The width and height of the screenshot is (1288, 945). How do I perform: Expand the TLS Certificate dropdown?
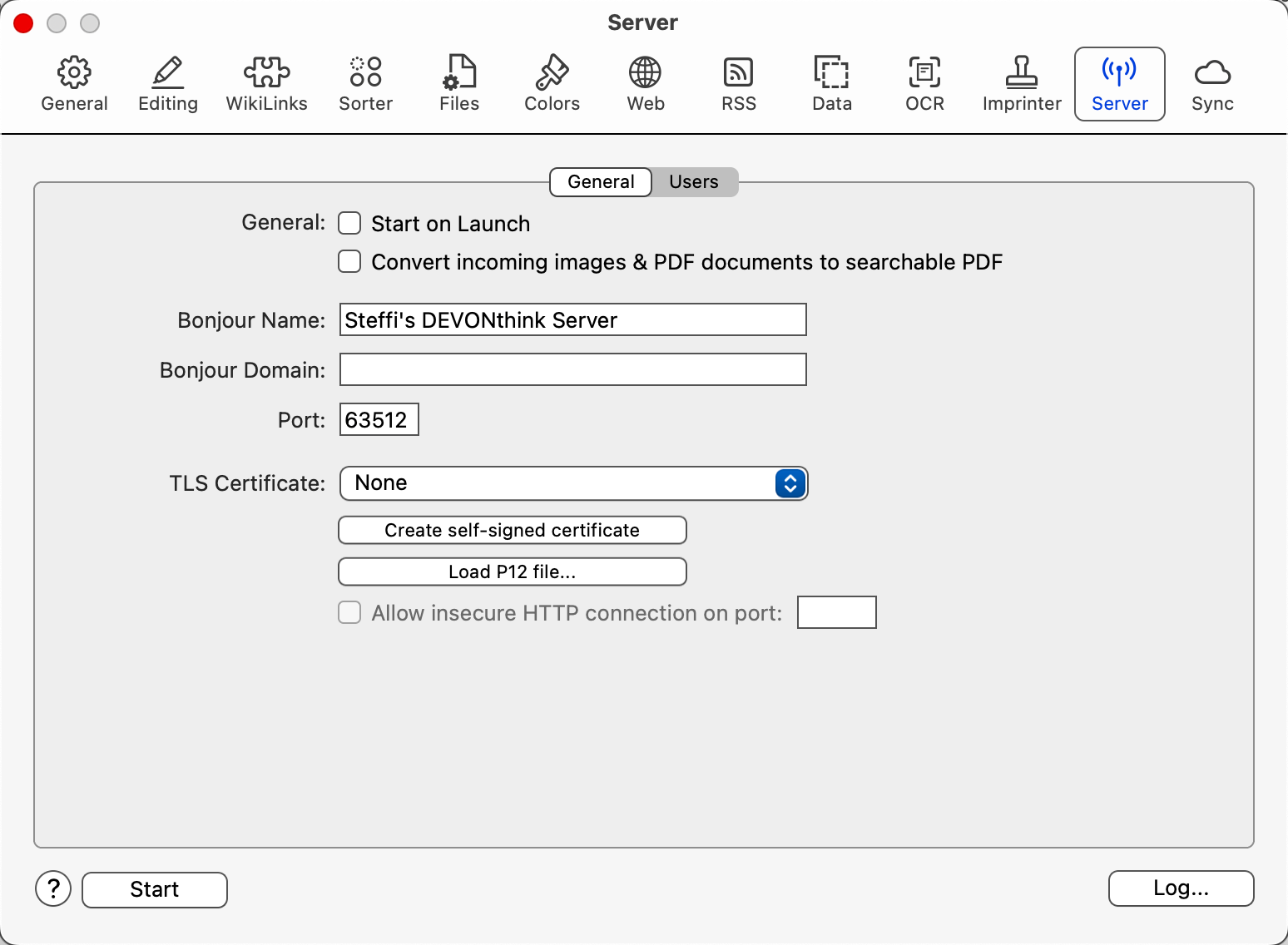point(573,483)
